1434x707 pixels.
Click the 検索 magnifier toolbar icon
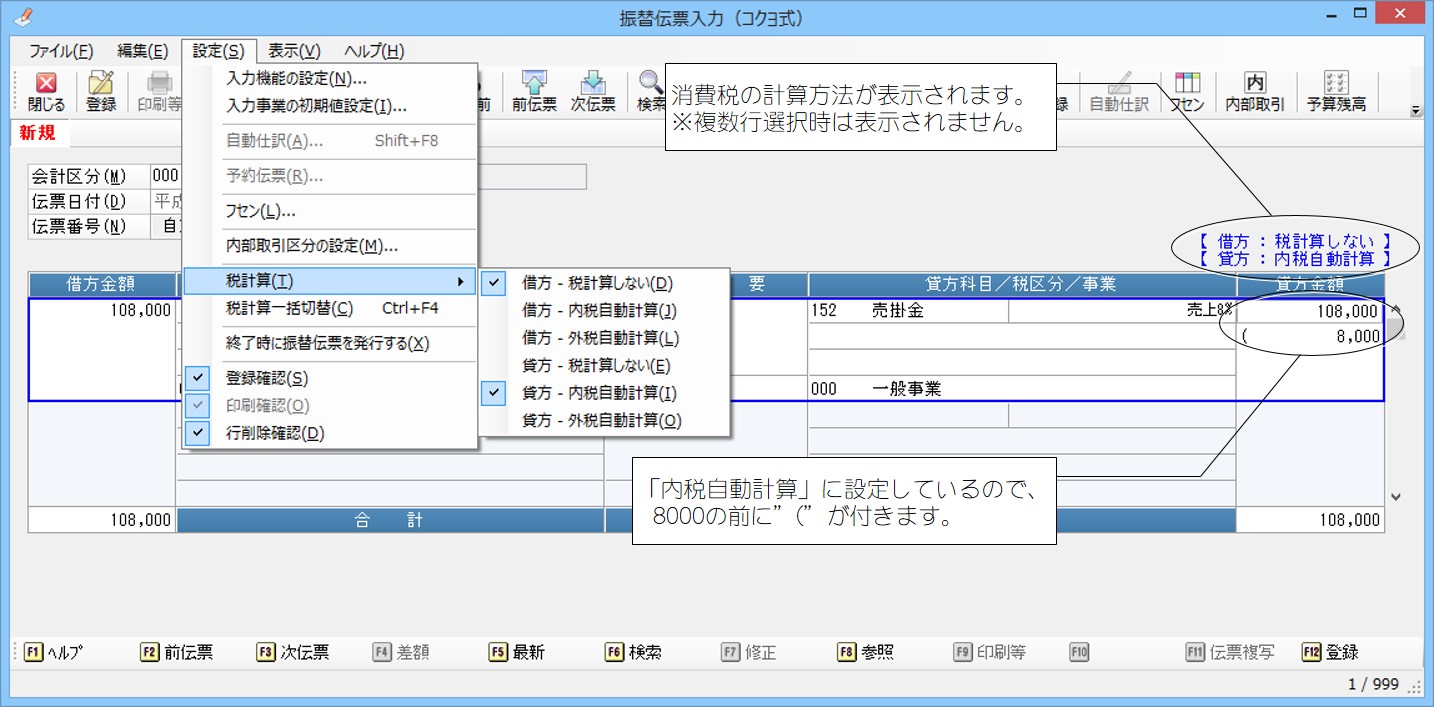(651, 91)
